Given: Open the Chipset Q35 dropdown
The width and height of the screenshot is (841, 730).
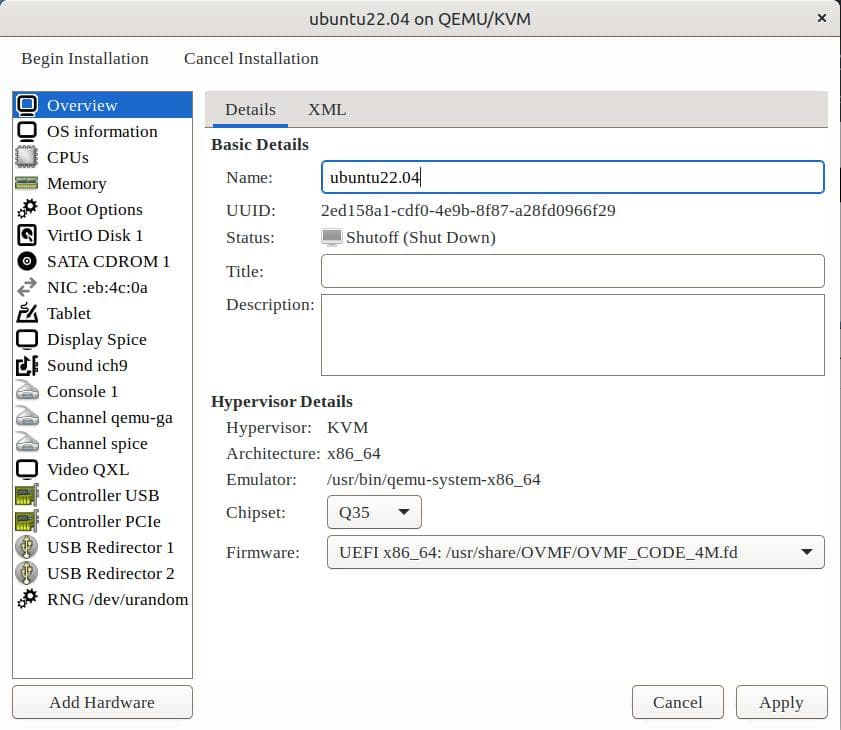Looking at the screenshot, I should click(374, 512).
